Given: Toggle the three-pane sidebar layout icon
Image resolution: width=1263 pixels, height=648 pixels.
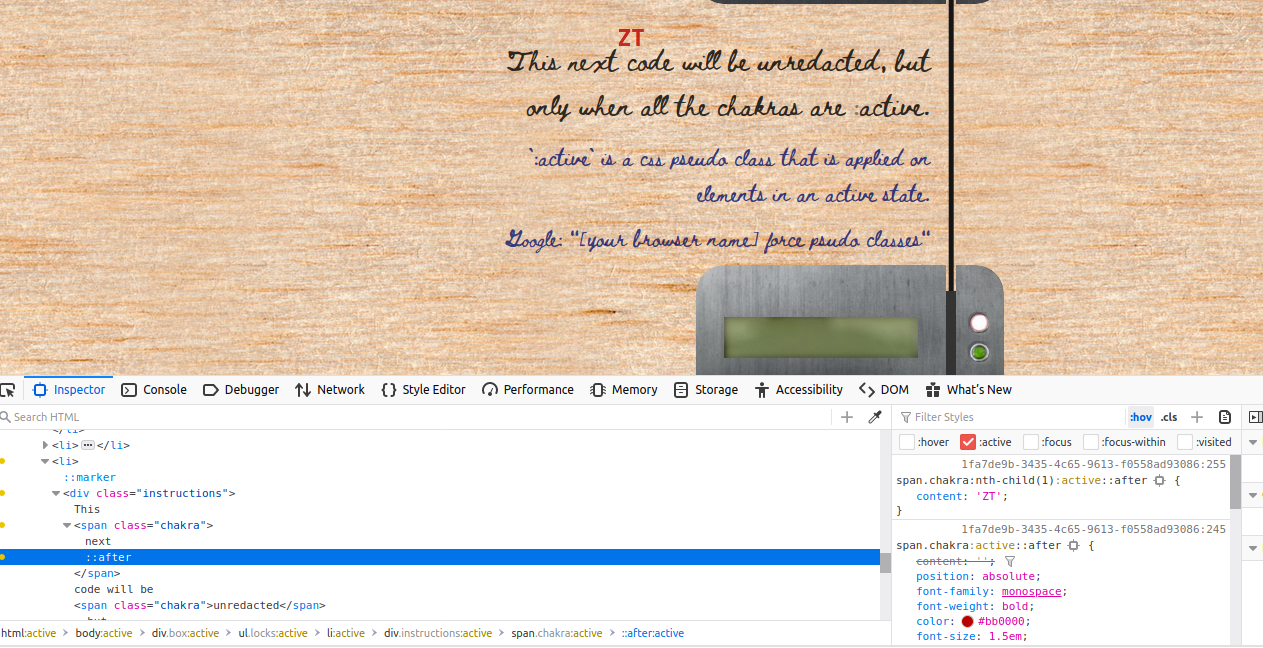Looking at the screenshot, I should click(1255, 417).
